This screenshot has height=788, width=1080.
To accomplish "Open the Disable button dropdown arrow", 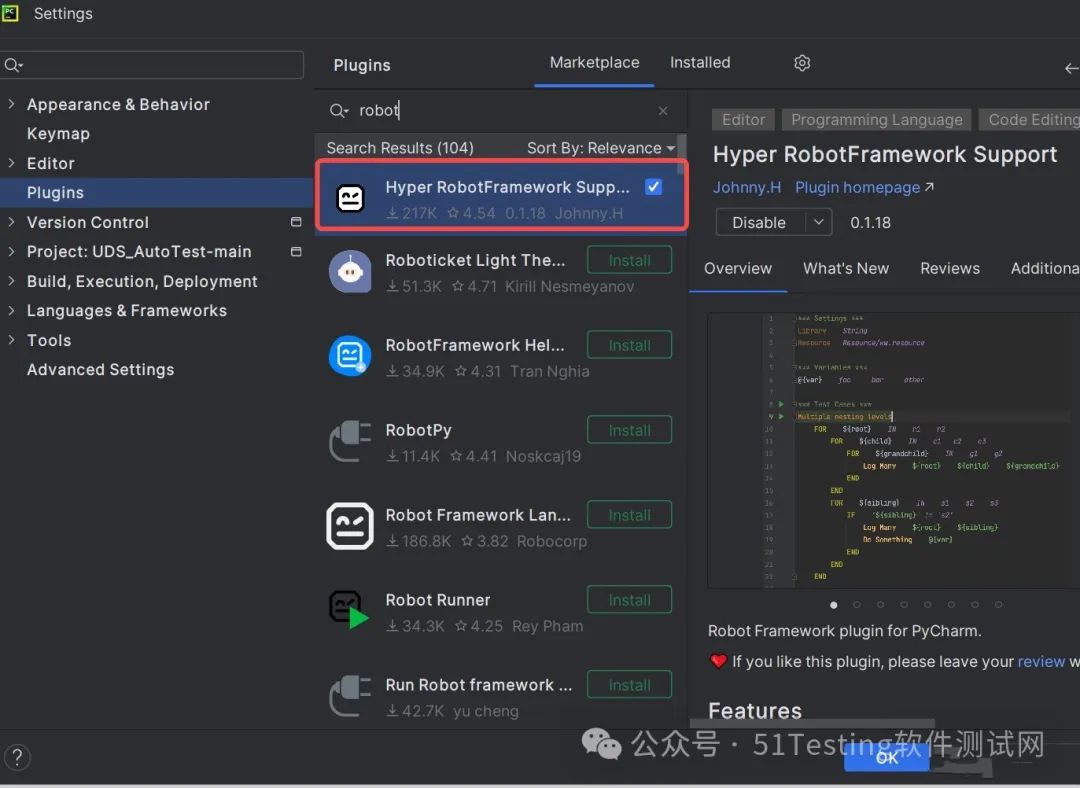I will [x=818, y=222].
